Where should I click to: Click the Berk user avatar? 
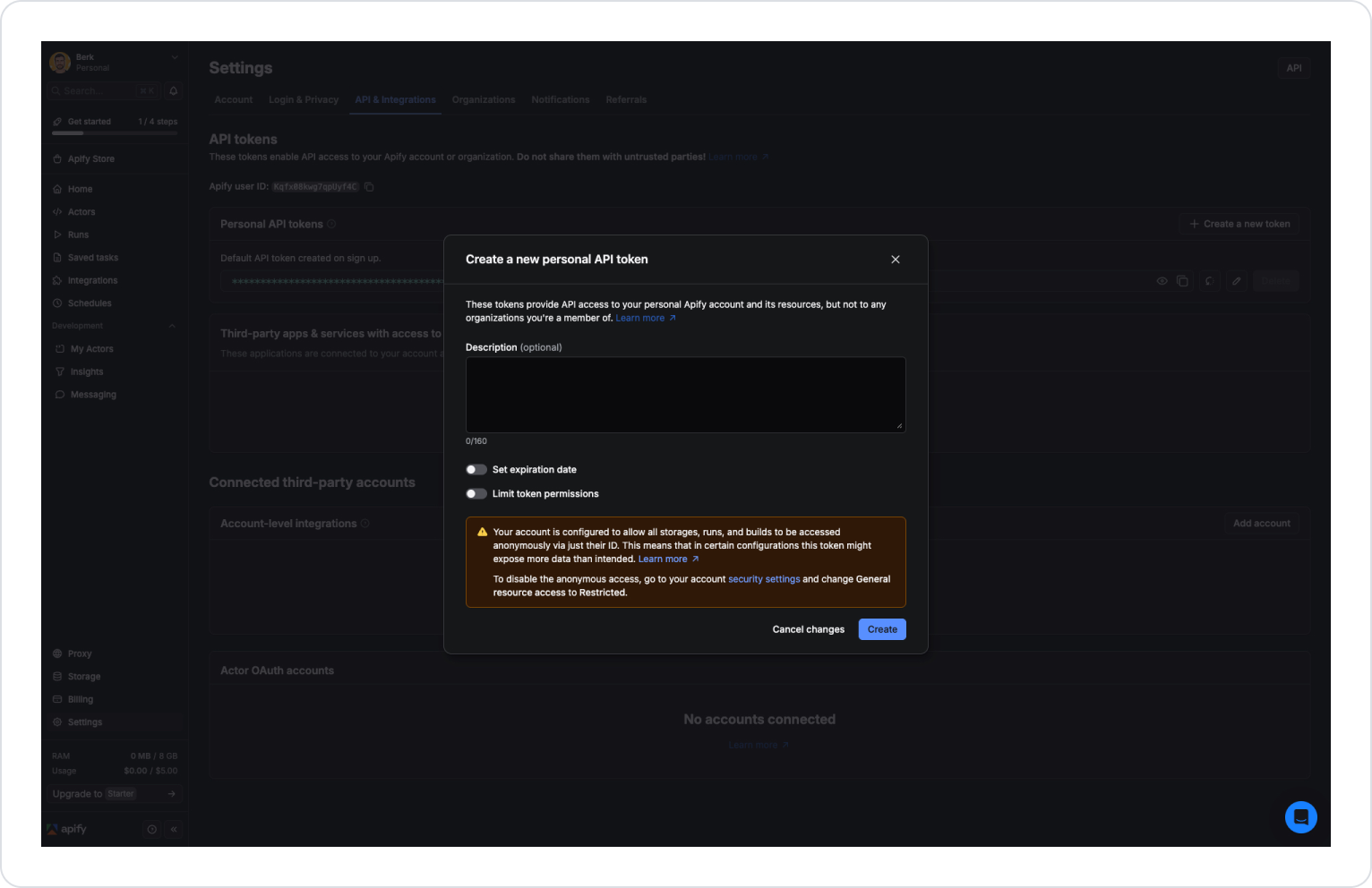click(x=60, y=63)
